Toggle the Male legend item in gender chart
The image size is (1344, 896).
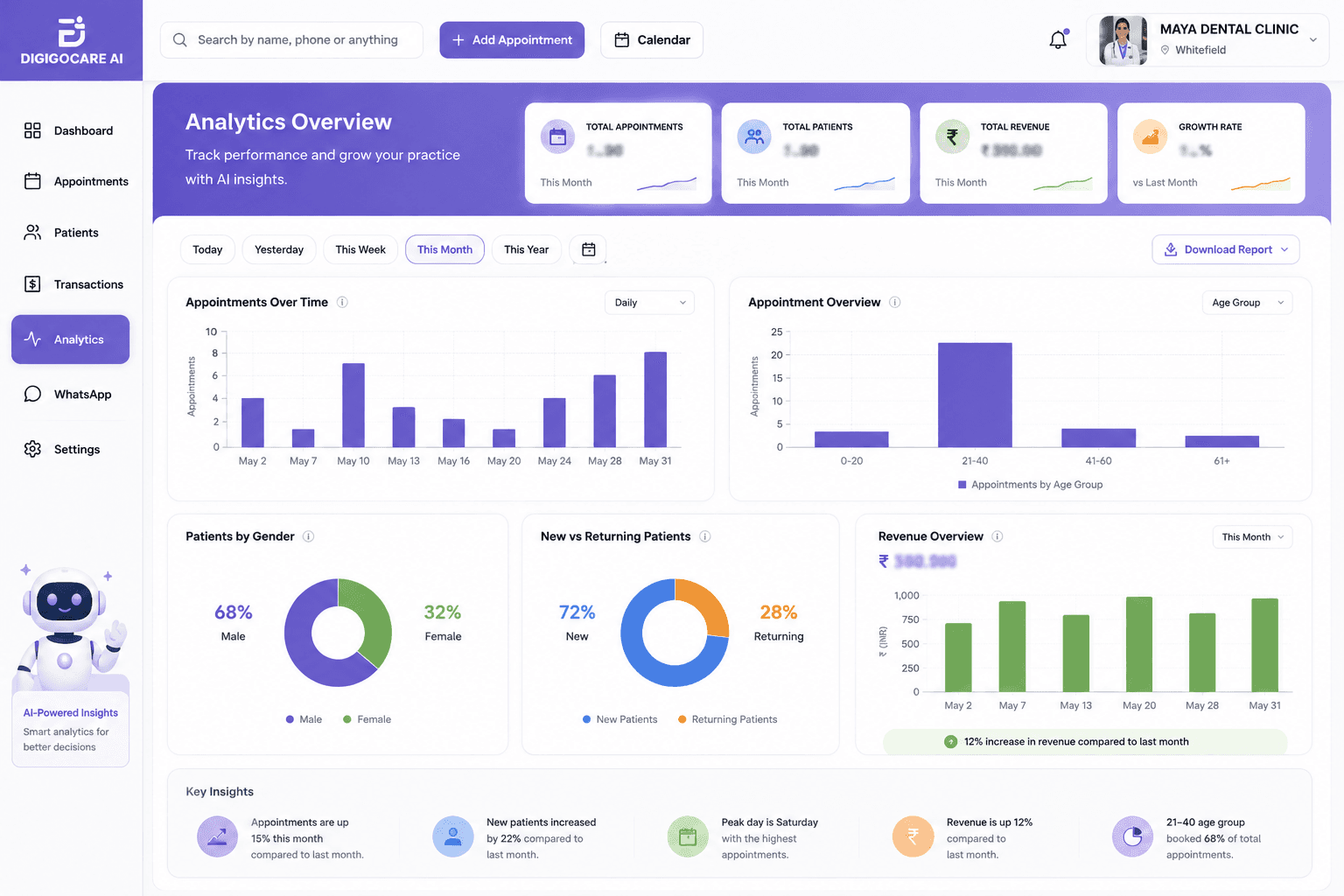tap(304, 719)
